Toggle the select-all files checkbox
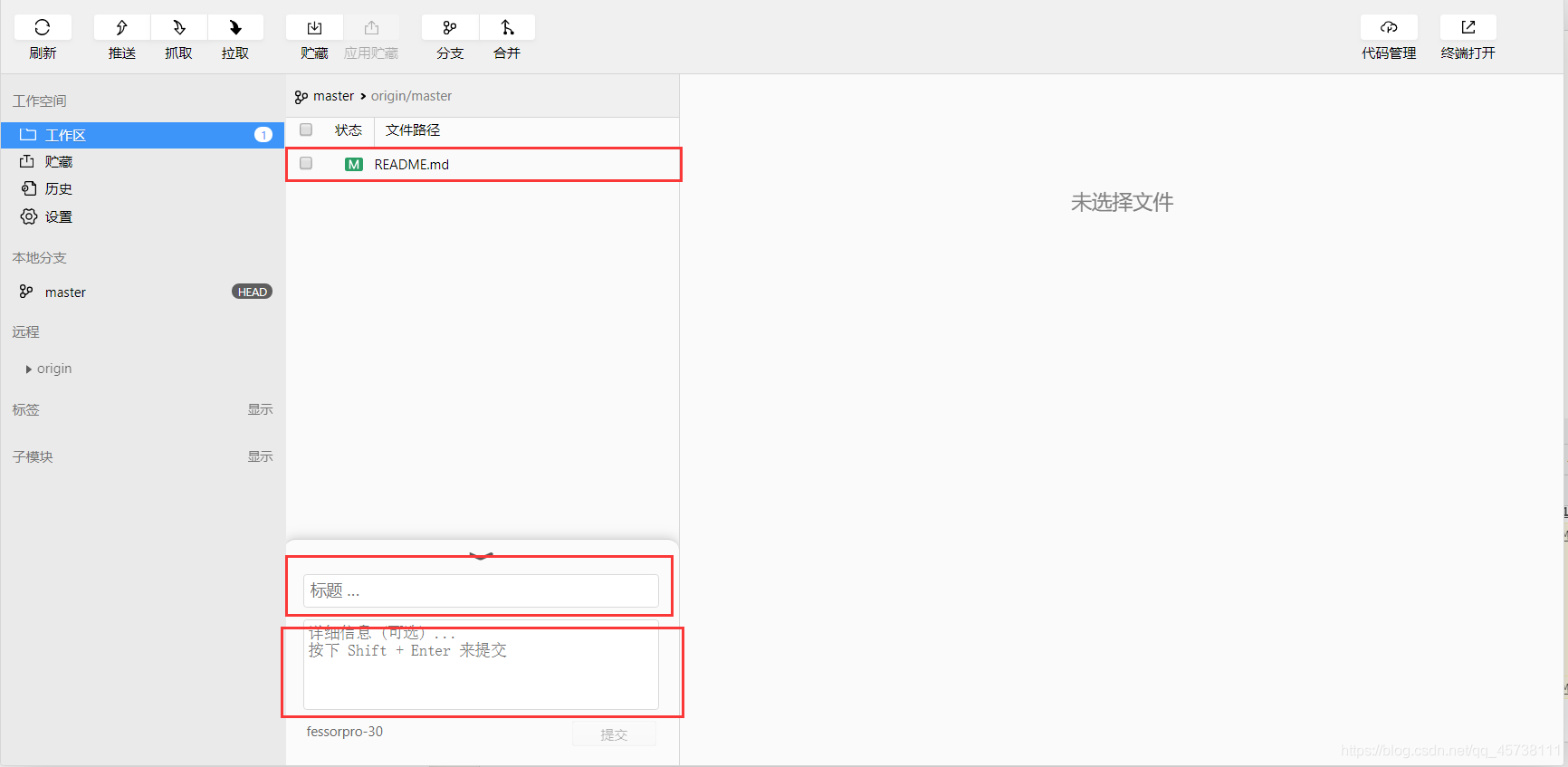Screen dimensions: 1568x767 (306, 129)
